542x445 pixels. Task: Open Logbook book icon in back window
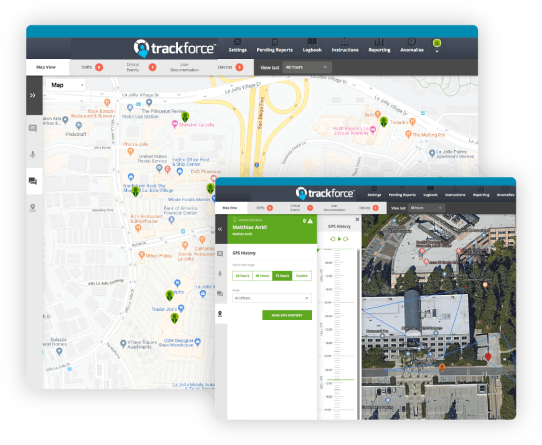pos(312,46)
